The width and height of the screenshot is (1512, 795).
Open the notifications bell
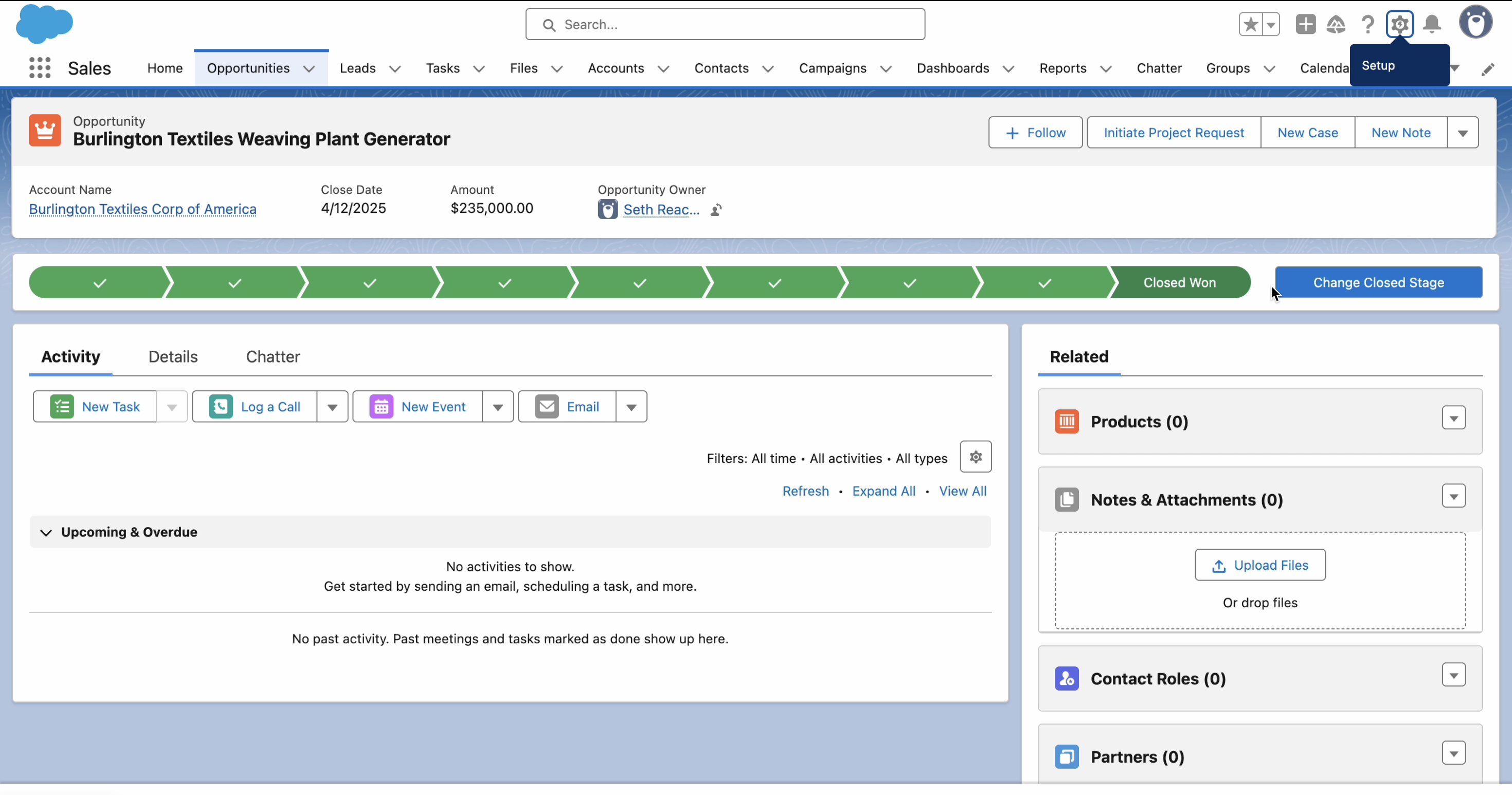1432,25
